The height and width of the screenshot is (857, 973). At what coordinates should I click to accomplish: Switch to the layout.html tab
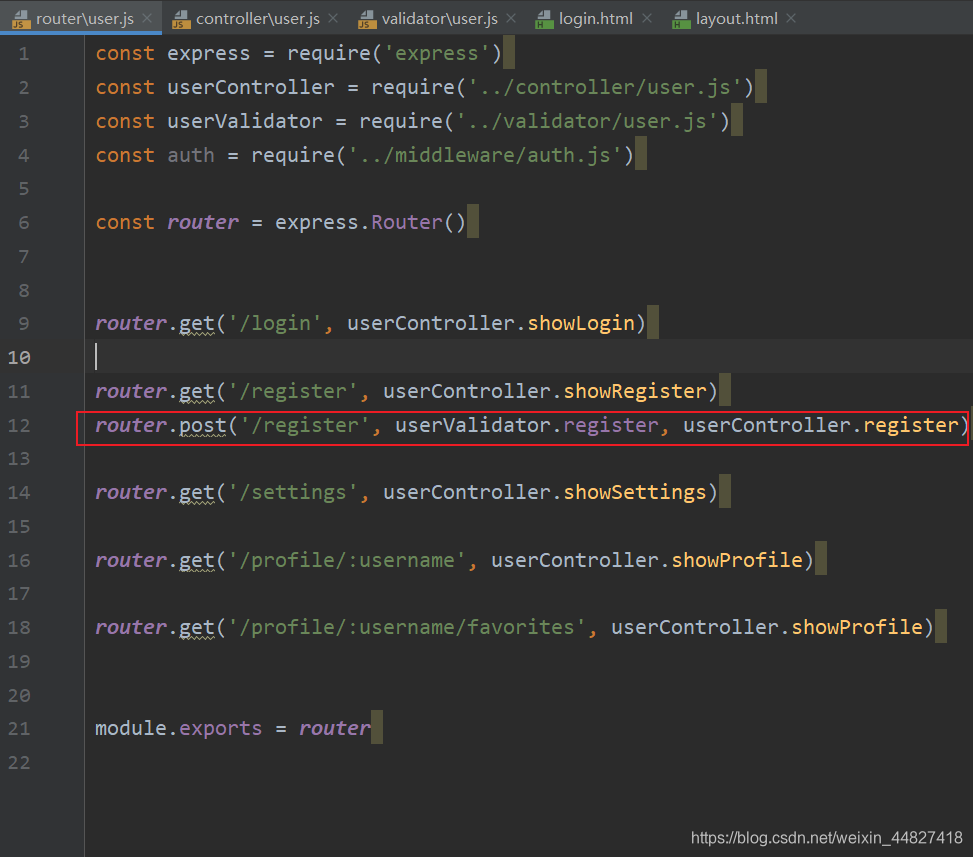(737, 19)
